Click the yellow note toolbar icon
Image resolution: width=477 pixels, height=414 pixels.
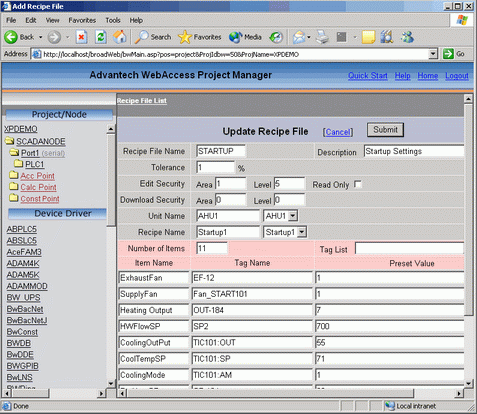click(368, 37)
